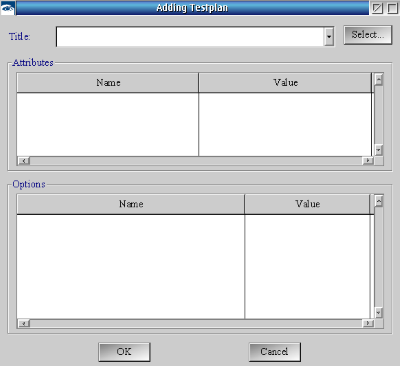Click Attributes vertical scrollbar up arrow

click(378, 79)
